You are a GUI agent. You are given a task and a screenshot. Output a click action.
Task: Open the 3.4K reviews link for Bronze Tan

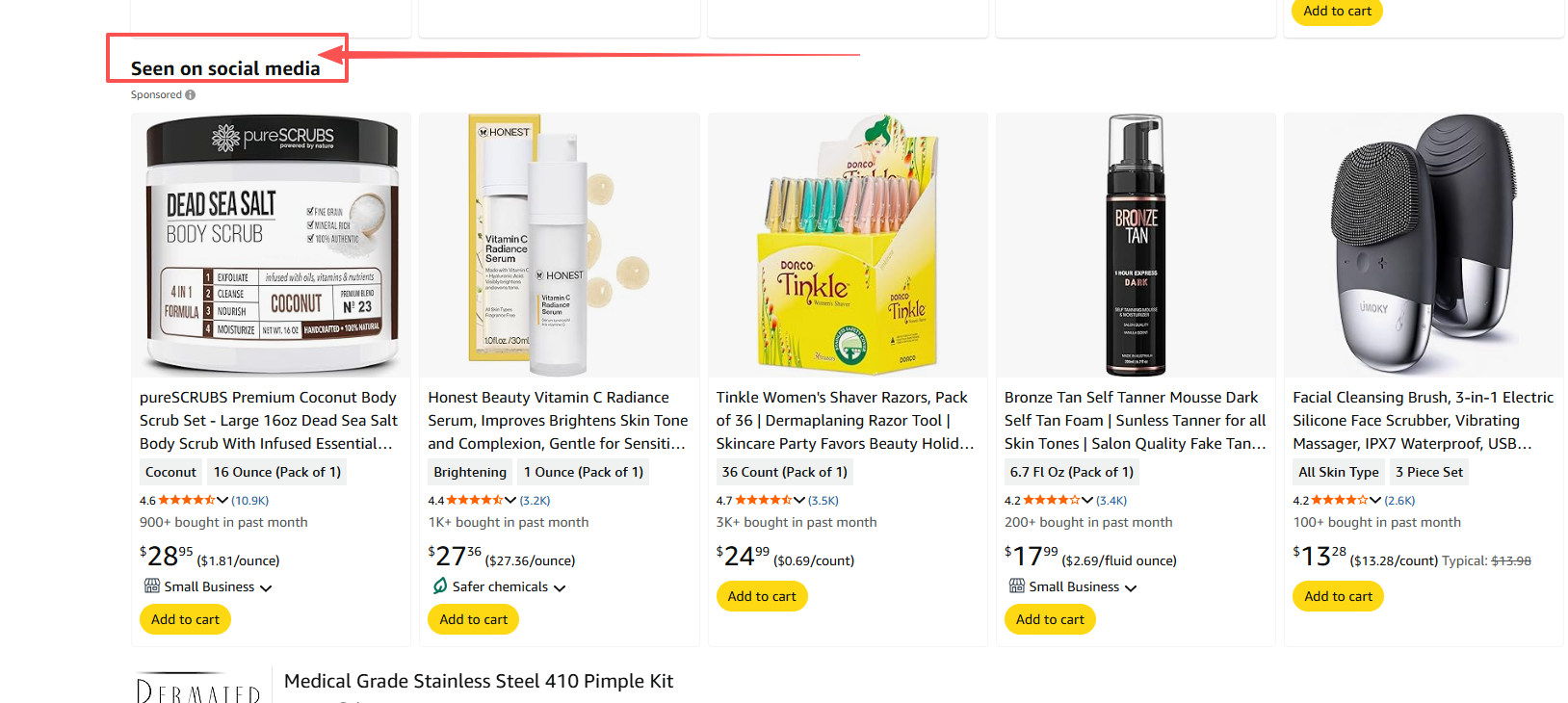[x=1111, y=500]
